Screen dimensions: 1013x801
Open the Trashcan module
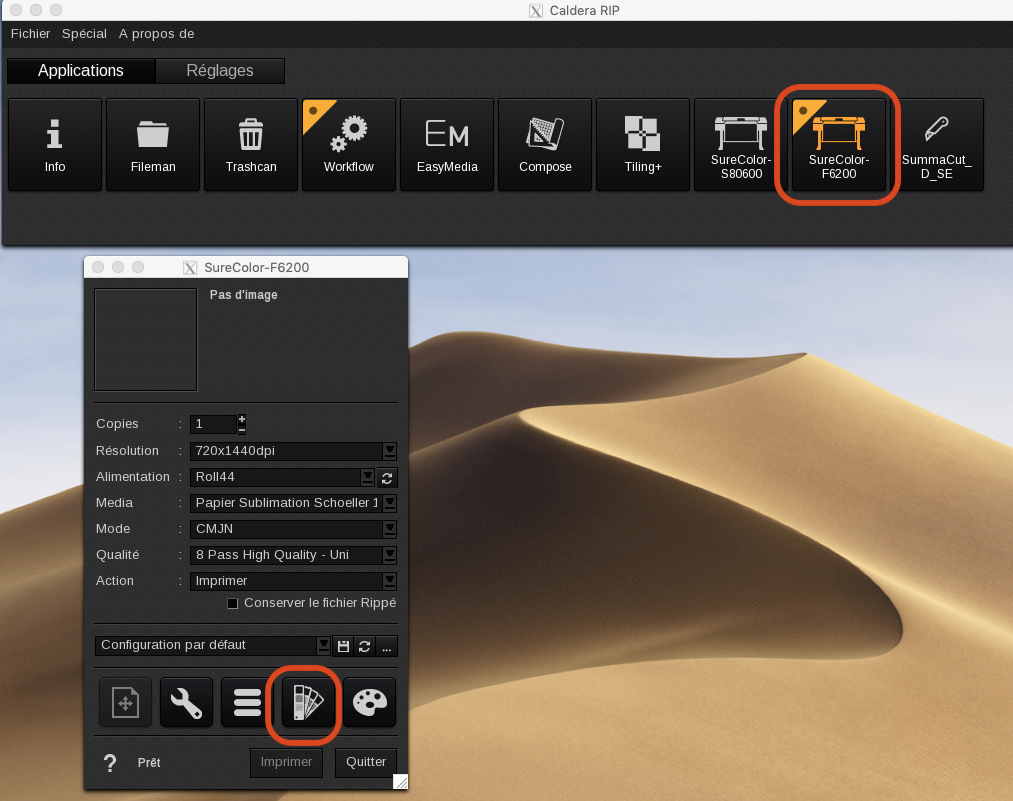click(251, 145)
